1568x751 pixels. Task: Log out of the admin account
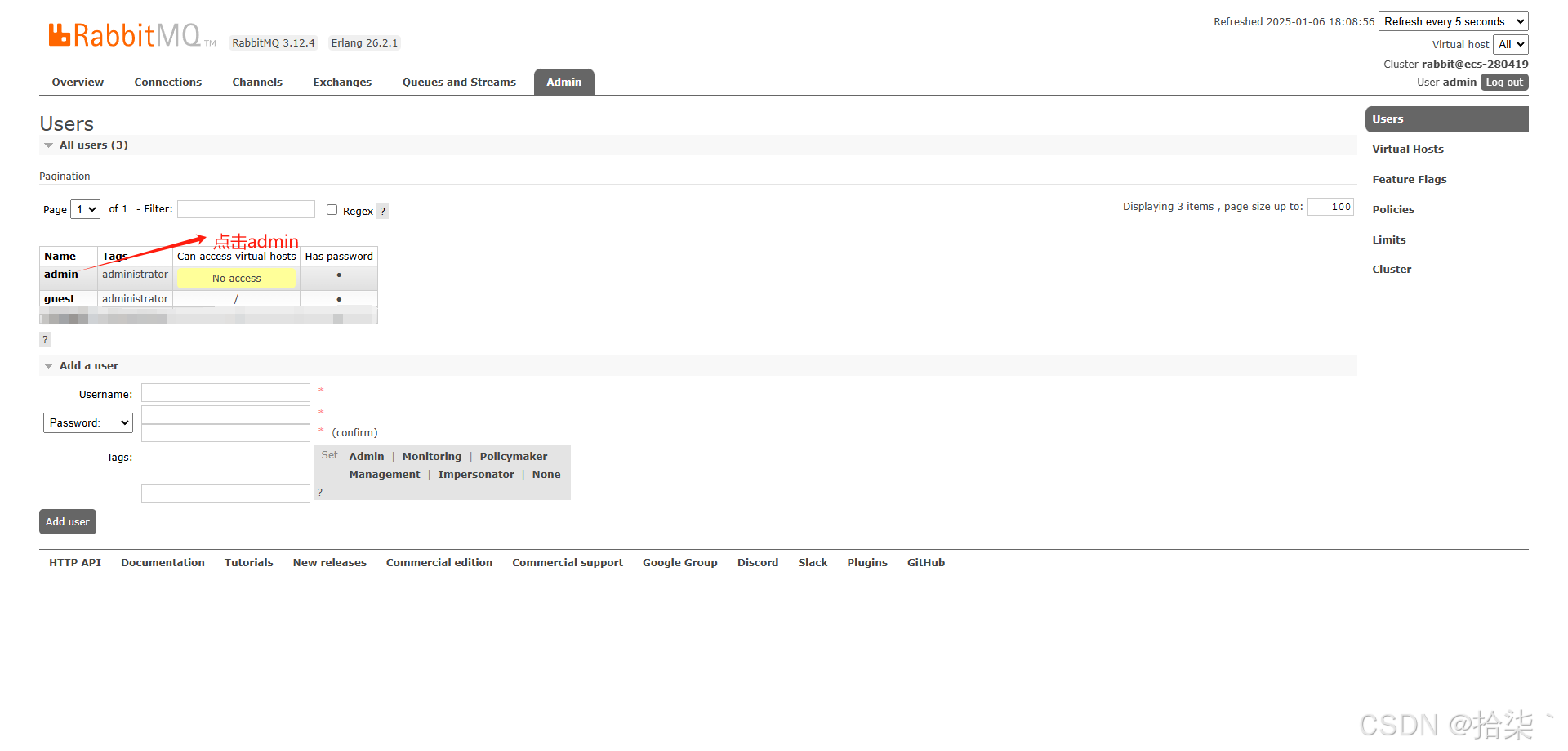[1503, 82]
